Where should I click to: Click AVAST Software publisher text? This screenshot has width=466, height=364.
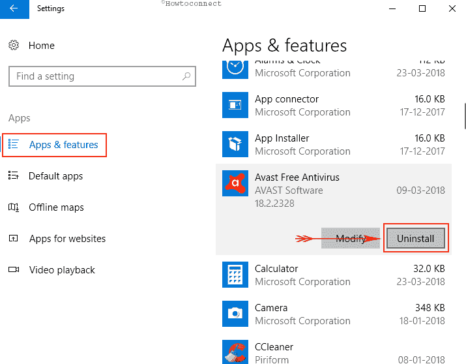[289, 190]
